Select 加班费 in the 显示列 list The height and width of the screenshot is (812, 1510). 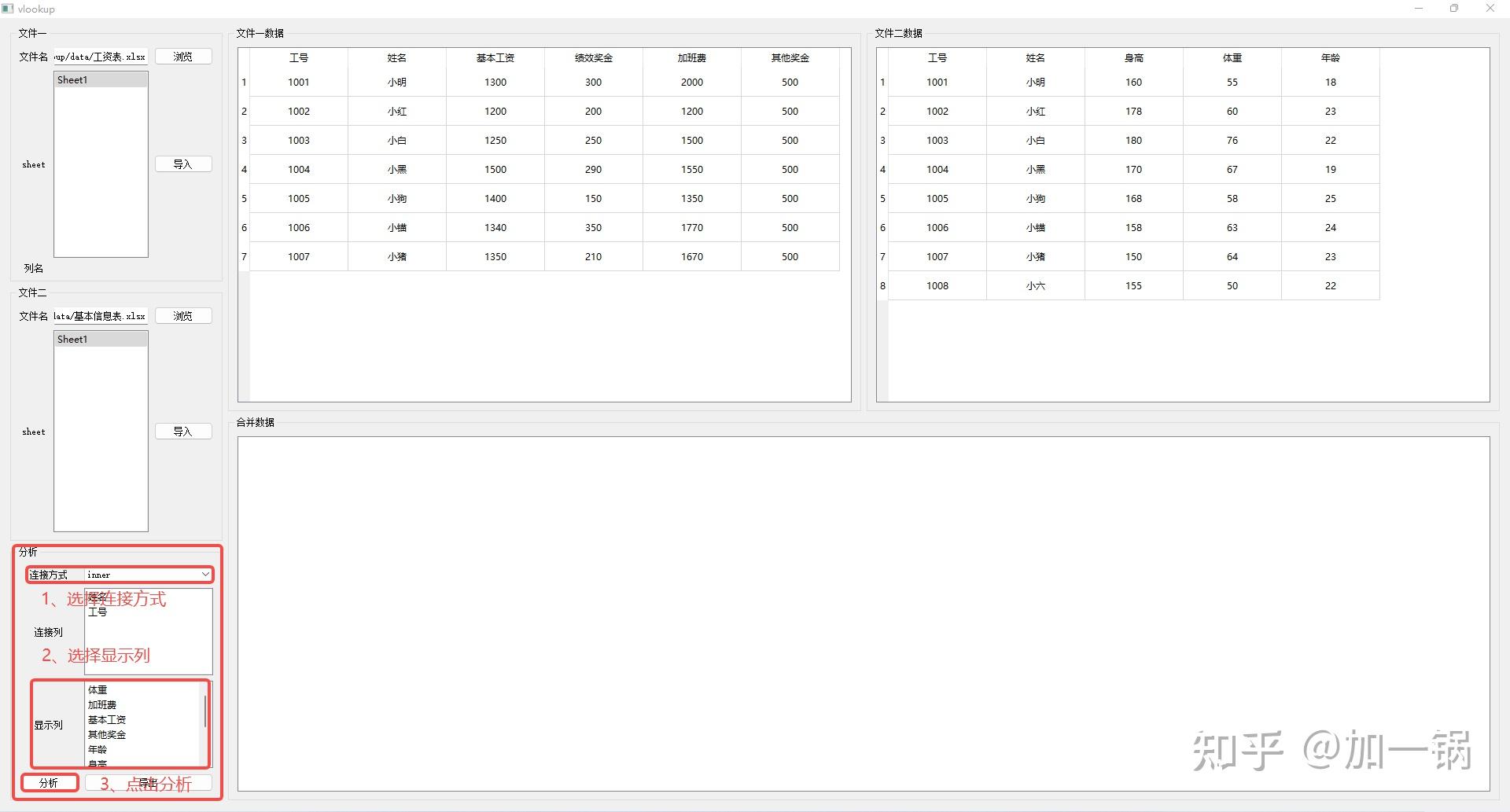(x=102, y=704)
